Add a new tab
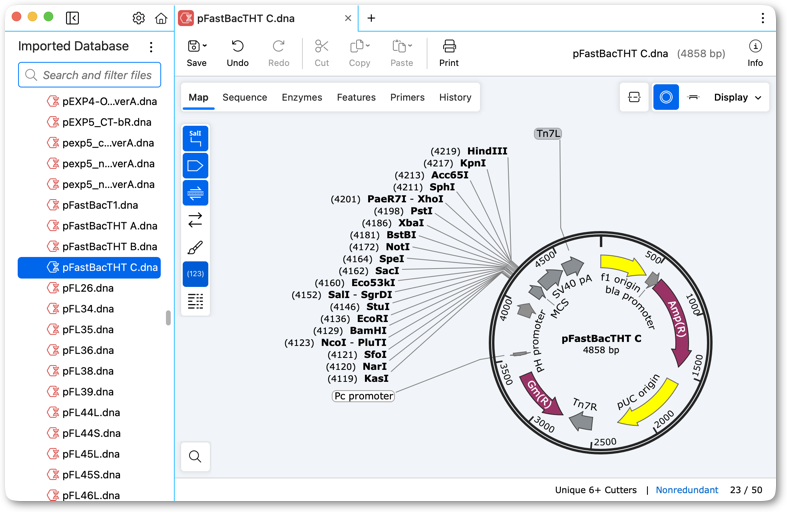Viewport: 787px width, 512px height. click(x=371, y=18)
